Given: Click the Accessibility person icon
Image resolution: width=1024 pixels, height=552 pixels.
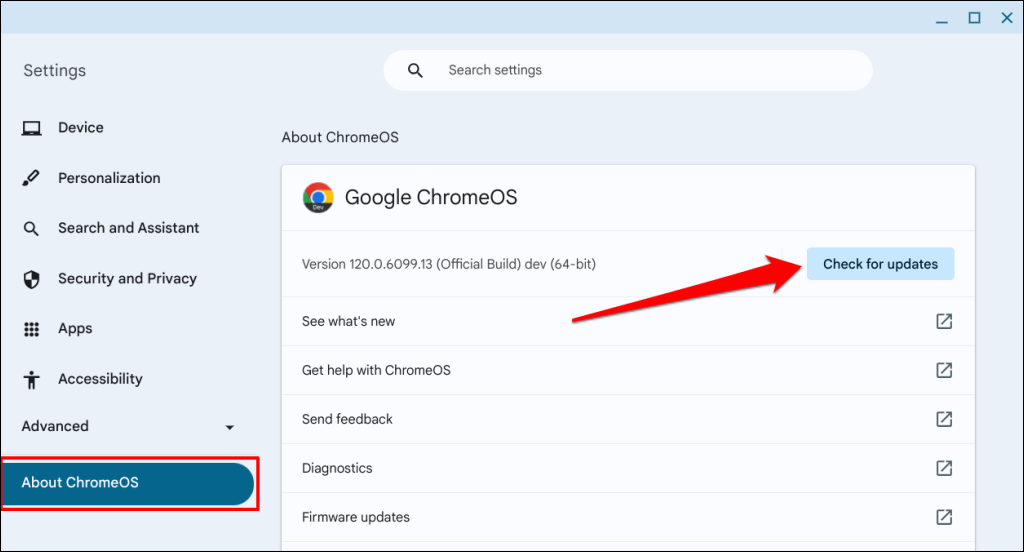Looking at the screenshot, I should (32, 379).
